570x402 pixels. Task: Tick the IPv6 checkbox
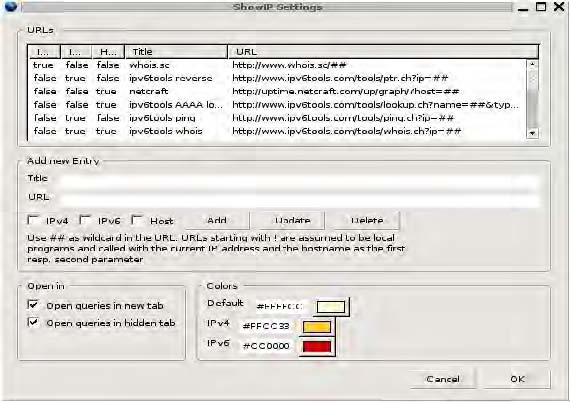pyautogui.click(x=85, y=220)
